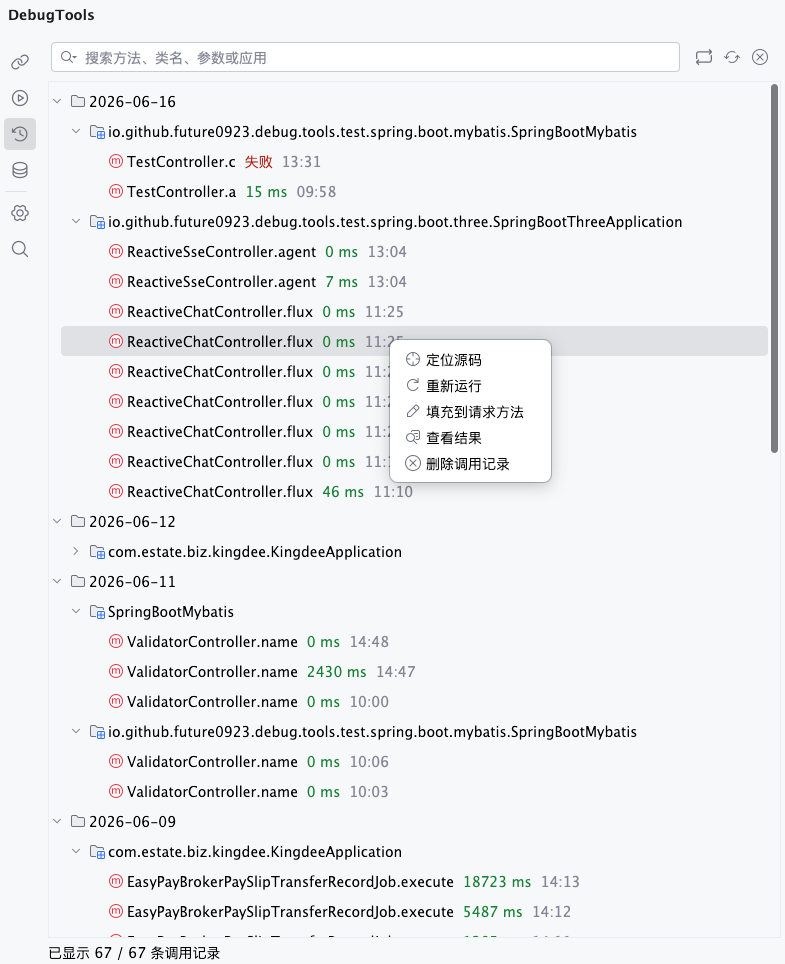Click the 2026-06-12 folder icon
This screenshot has width=785, height=964.
(78, 521)
